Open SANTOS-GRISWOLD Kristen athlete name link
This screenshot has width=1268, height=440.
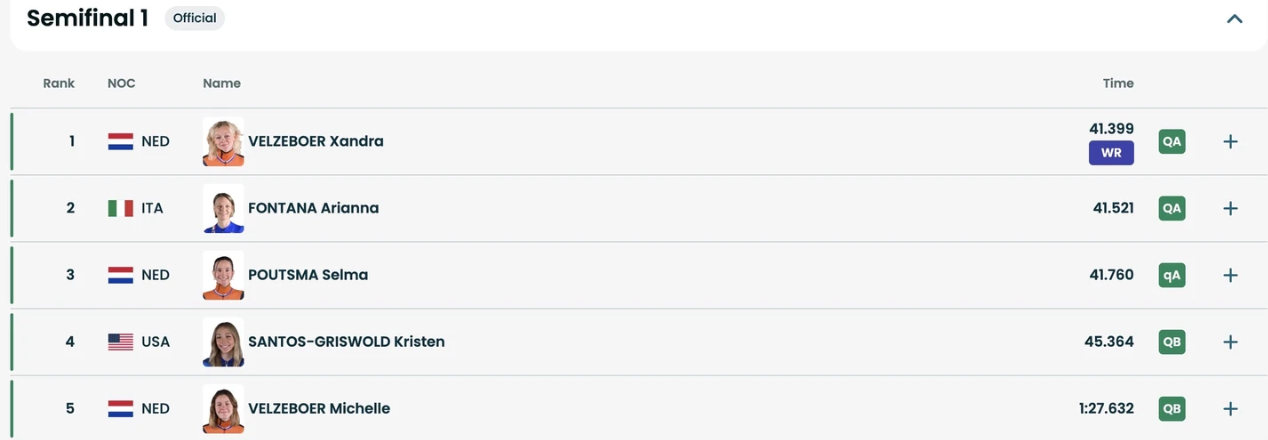click(x=346, y=342)
